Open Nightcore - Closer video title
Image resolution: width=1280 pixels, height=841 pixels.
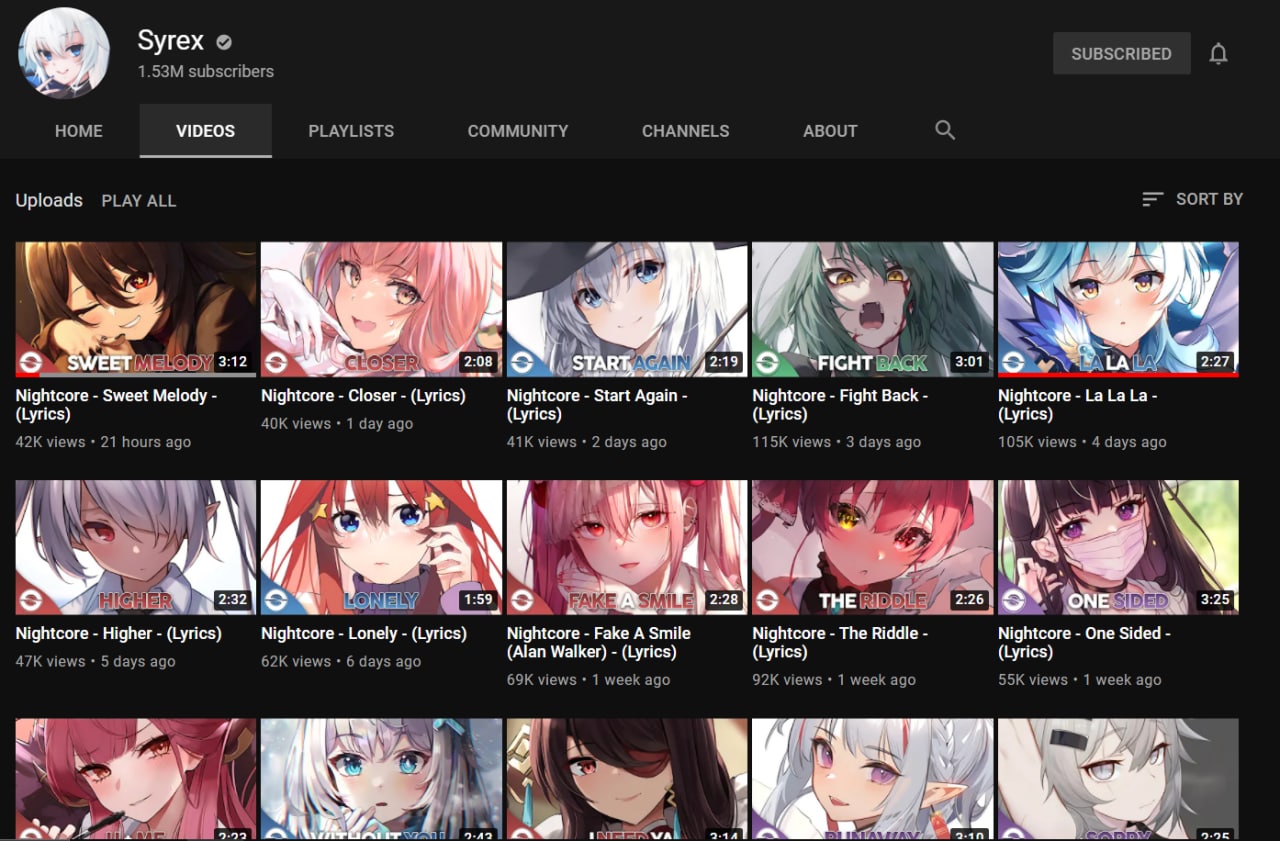pos(363,395)
